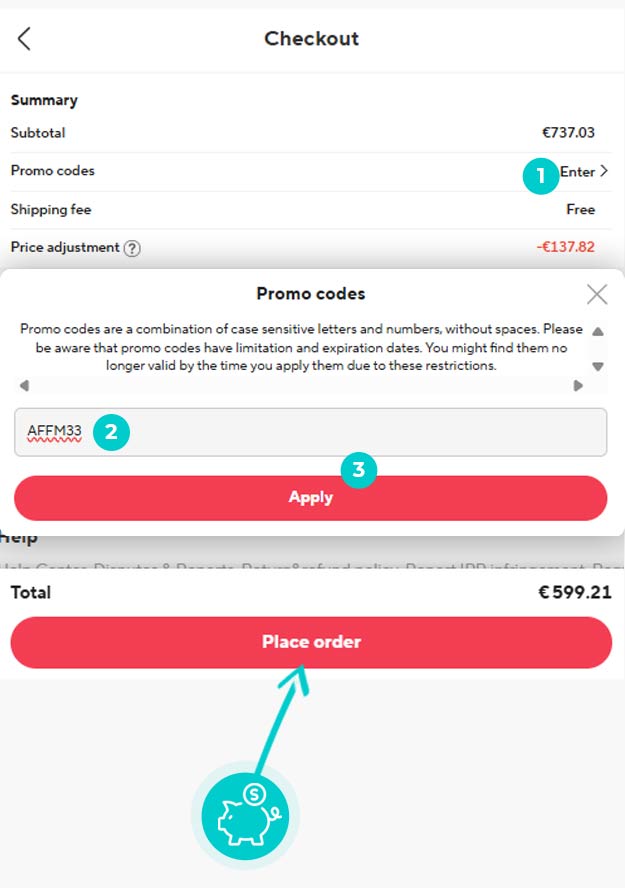Close the Promo codes dialog

click(597, 294)
